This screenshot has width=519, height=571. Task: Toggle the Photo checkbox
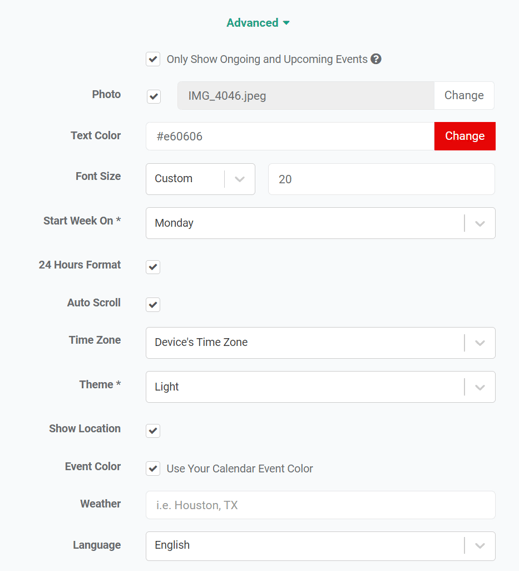(x=154, y=97)
